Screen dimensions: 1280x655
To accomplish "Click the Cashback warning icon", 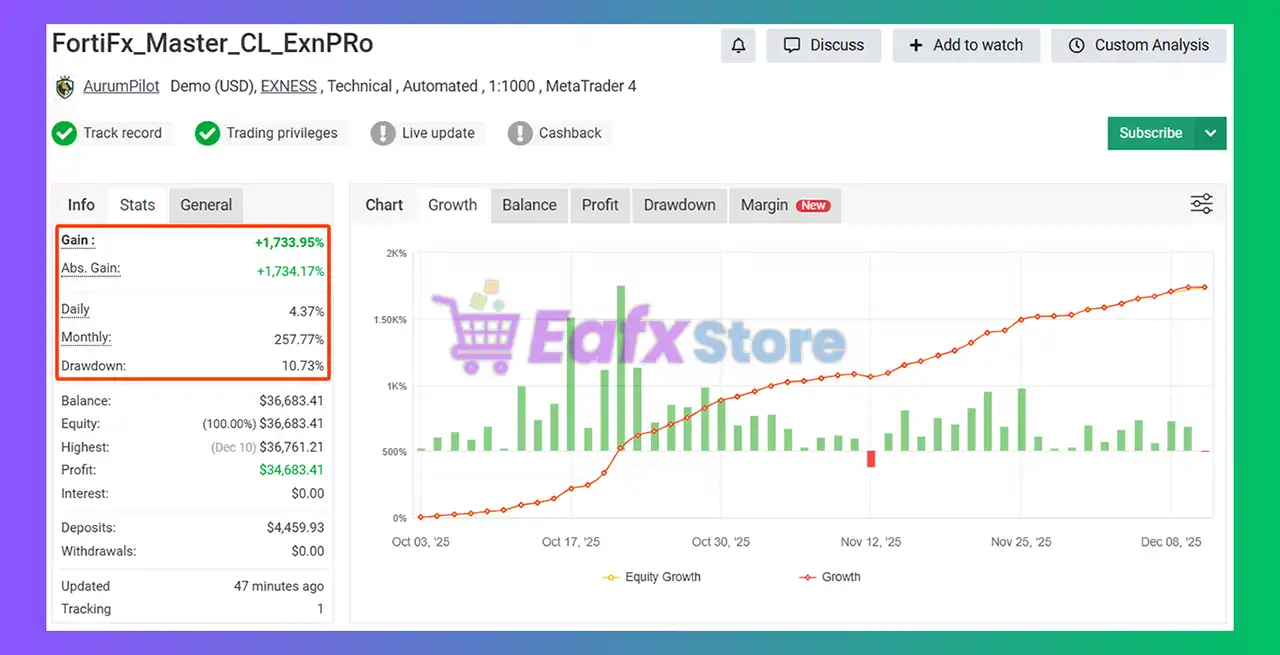I will click(x=520, y=133).
